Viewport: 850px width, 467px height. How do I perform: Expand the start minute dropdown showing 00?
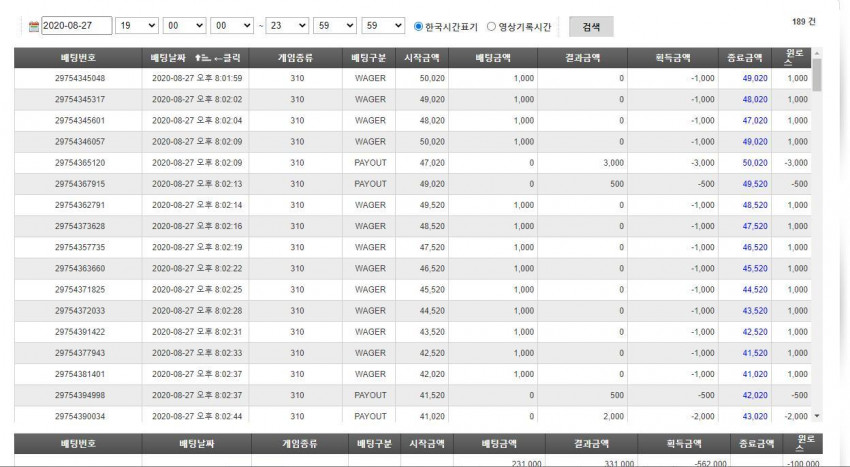[x=184, y=25]
